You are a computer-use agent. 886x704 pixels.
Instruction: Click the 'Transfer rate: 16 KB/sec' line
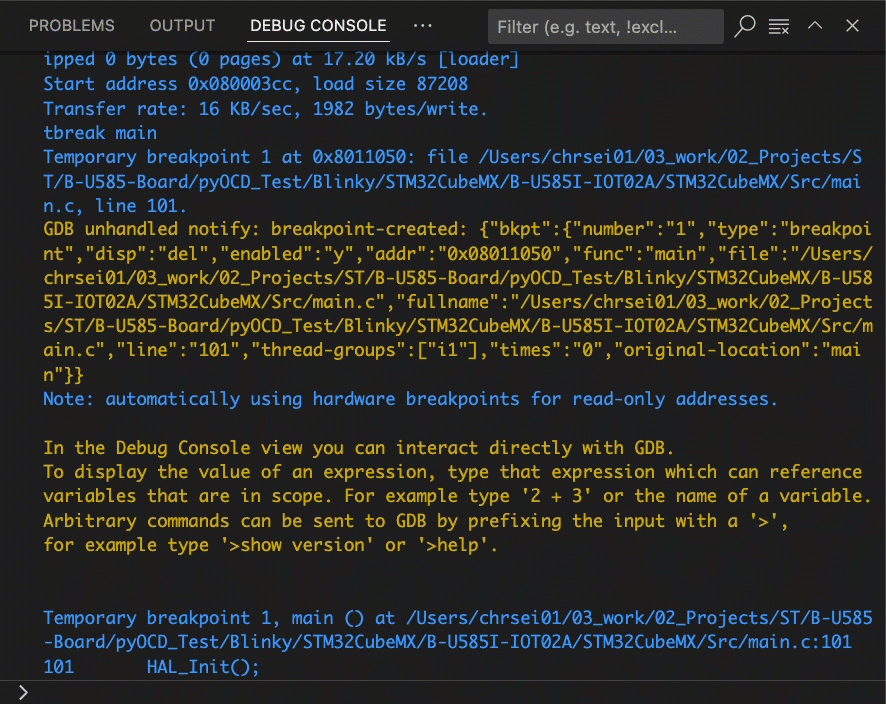coord(265,108)
